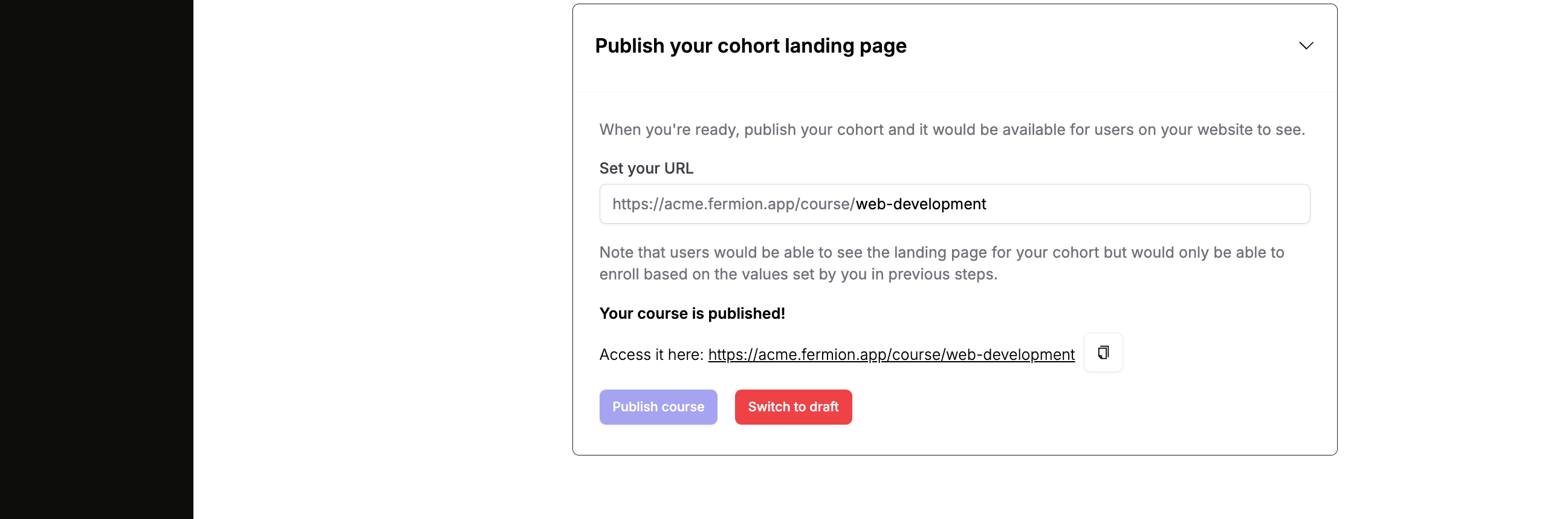The height and width of the screenshot is (519, 1568).
Task: Collapse the publish section with chevron
Action: [1306, 46]
